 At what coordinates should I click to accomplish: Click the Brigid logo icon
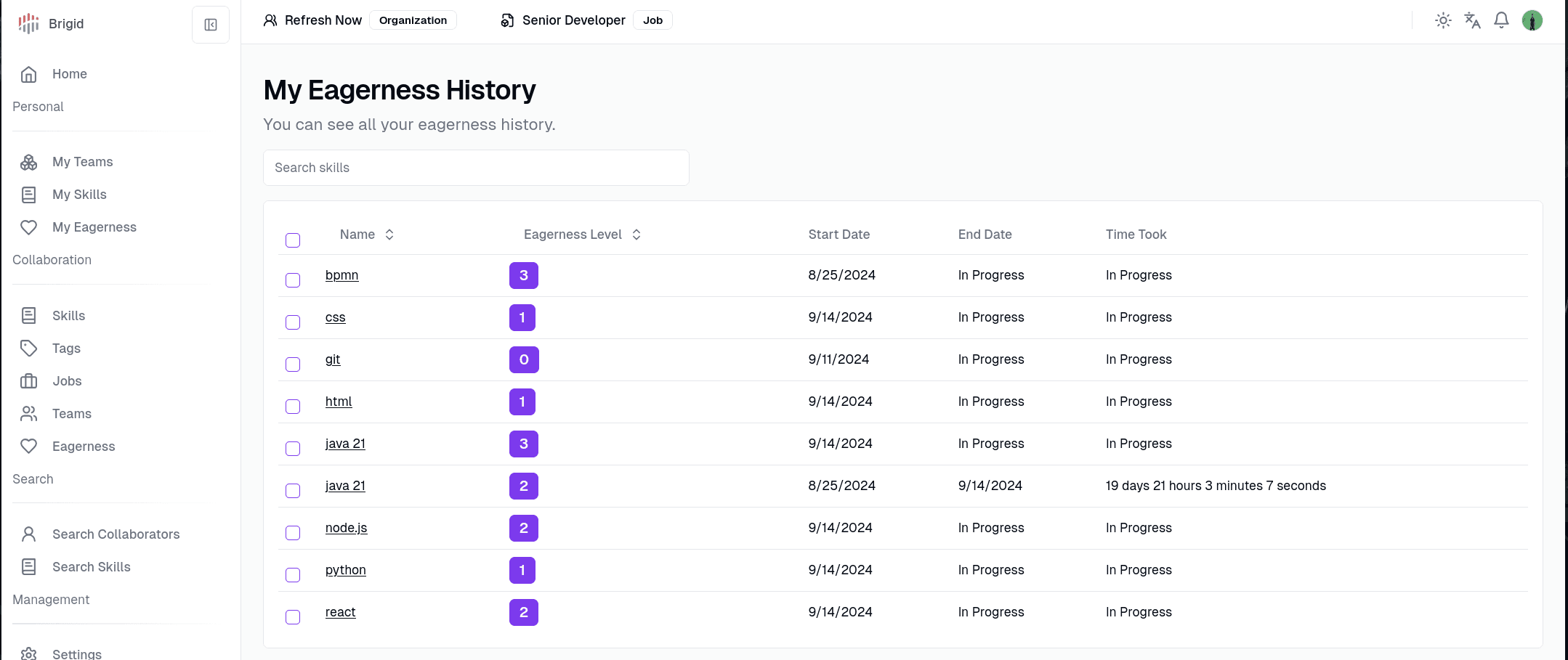point(28,23)
